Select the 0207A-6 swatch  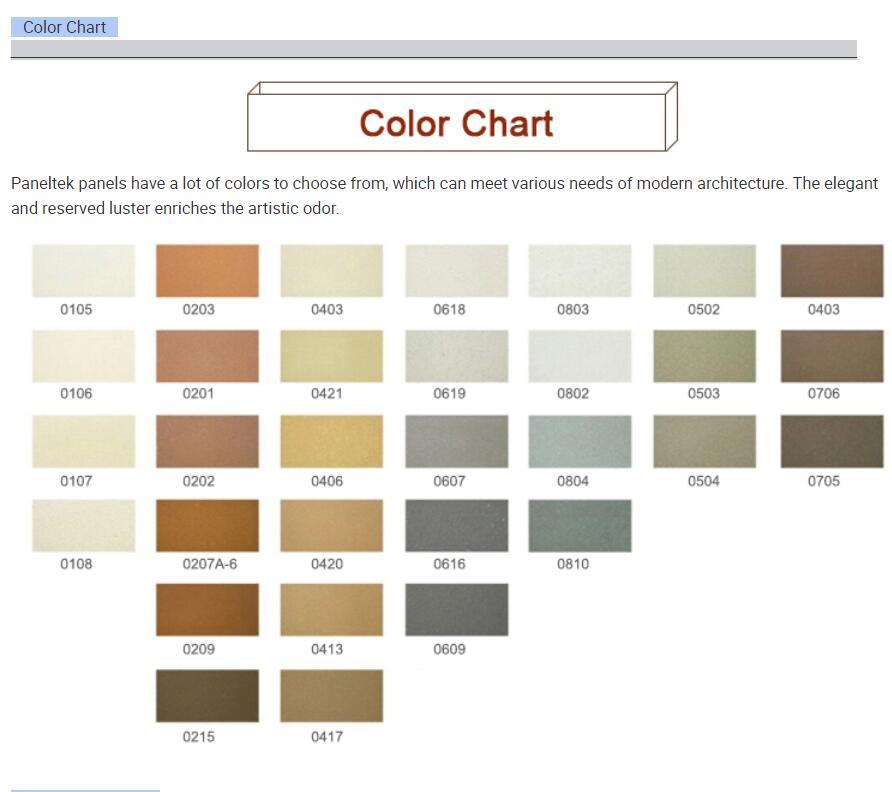[x=208, y=526]
